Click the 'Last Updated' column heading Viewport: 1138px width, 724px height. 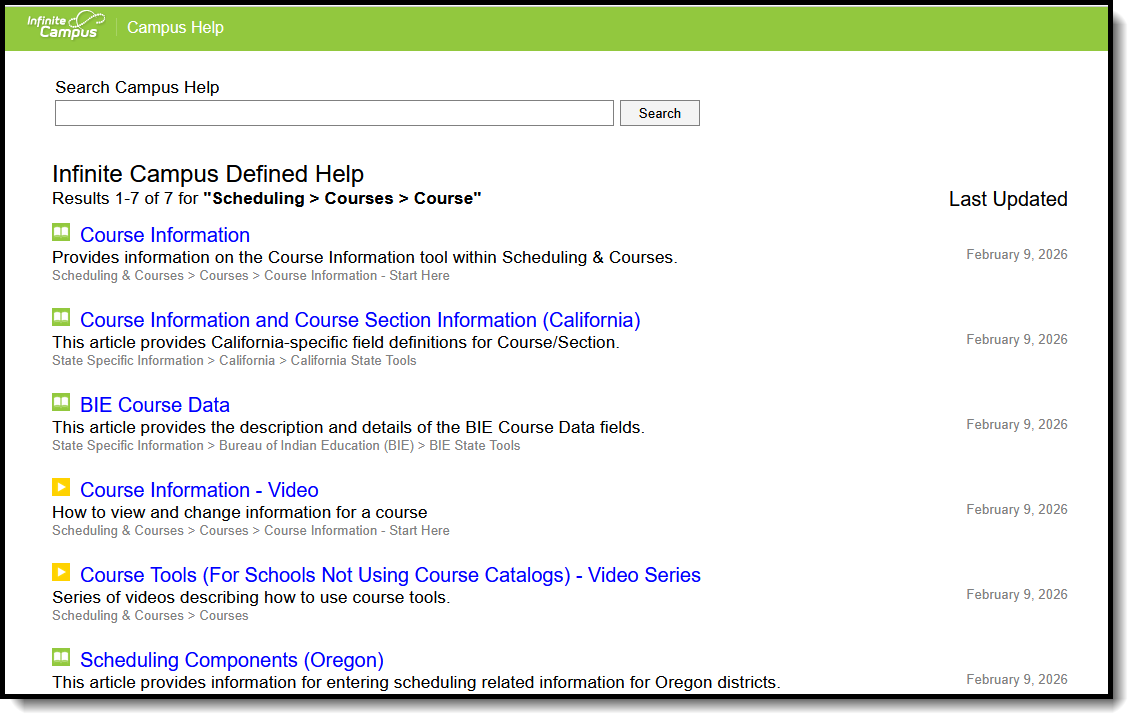click(1008, 199)
